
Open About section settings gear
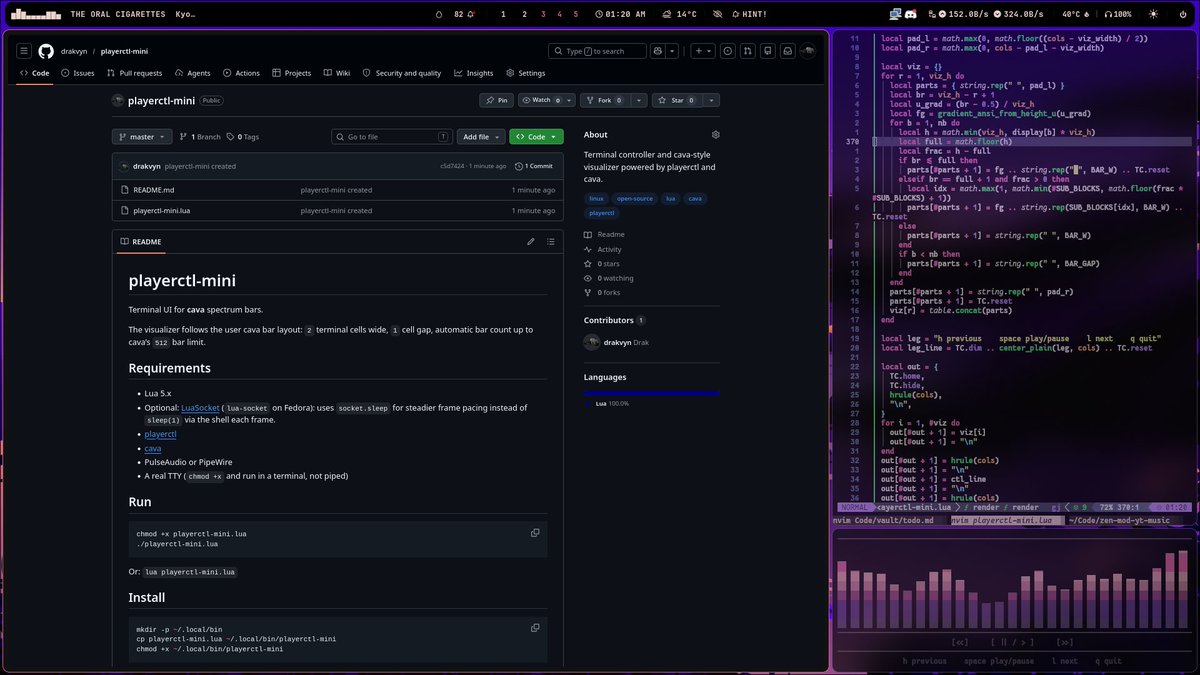[715, 134]
